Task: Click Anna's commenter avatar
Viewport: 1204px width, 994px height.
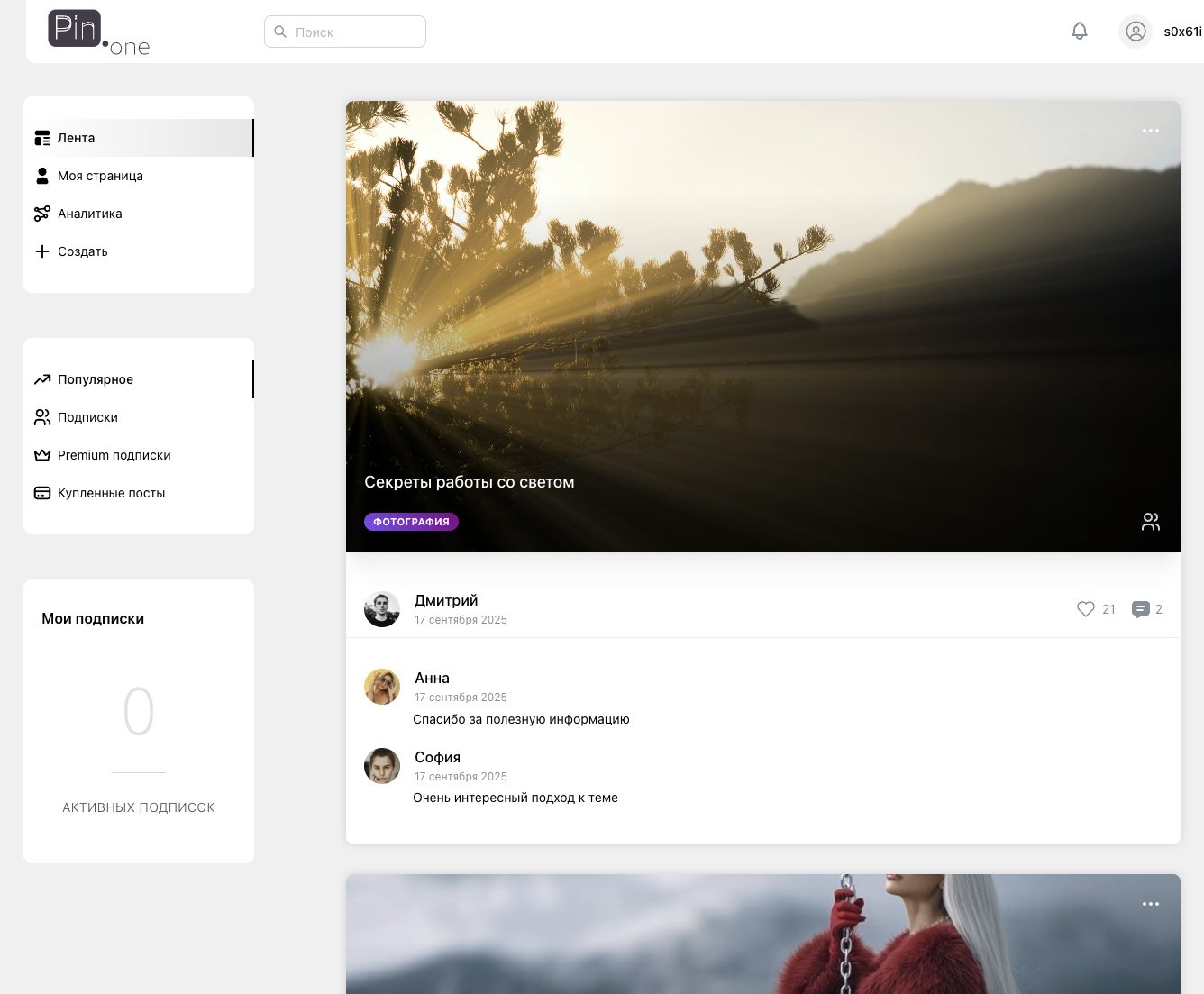Action: [382, 687]
